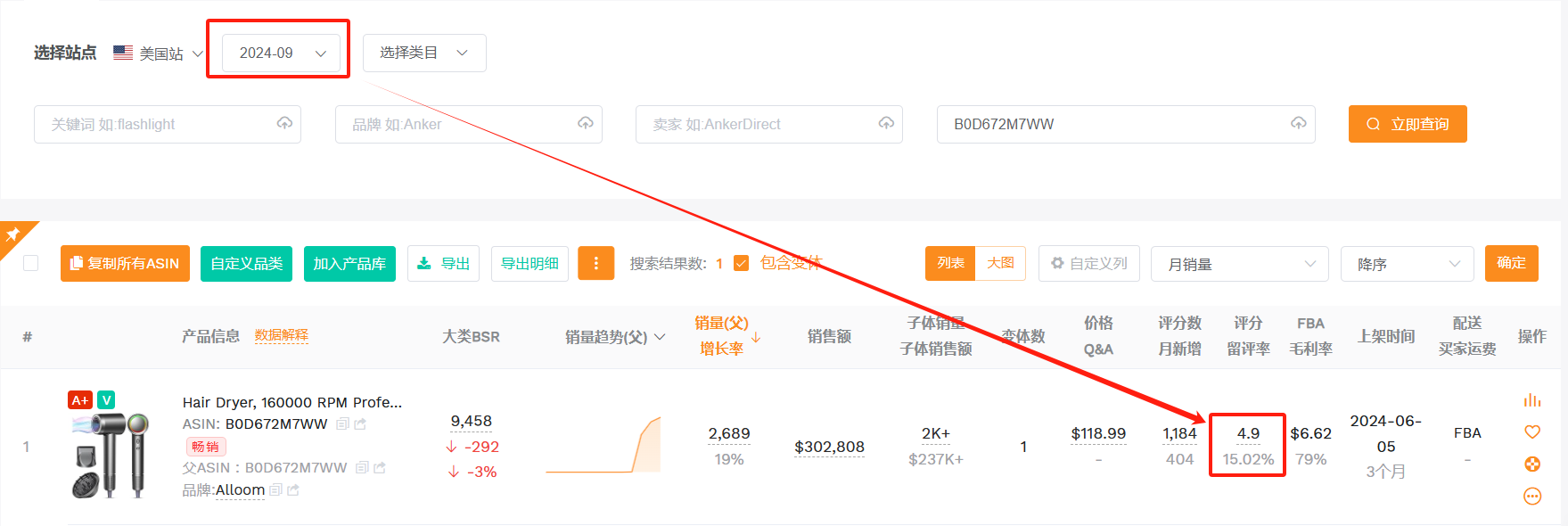Image resolution: width=1568 pixels, height=526 pixels.
Task: Click the A+ badge on product
Action: 80,400
